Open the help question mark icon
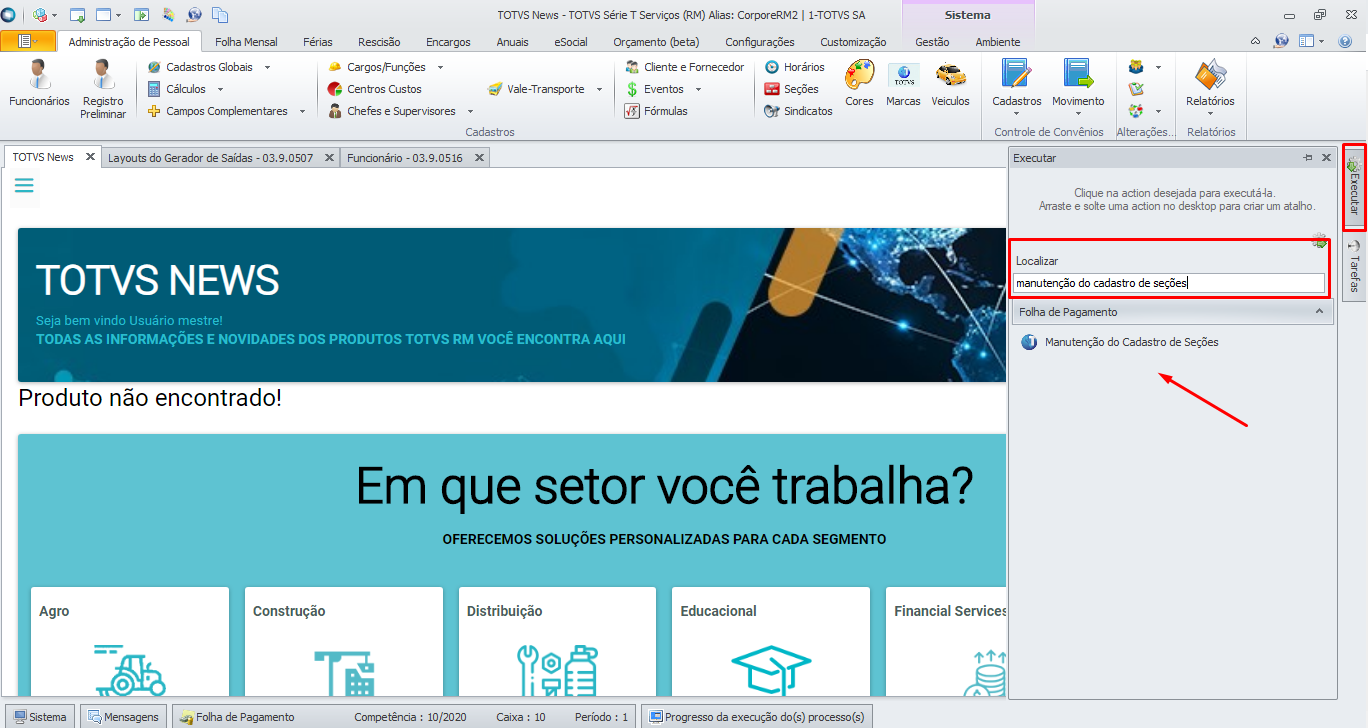 pyautogui.click(x=1345, y=41)
